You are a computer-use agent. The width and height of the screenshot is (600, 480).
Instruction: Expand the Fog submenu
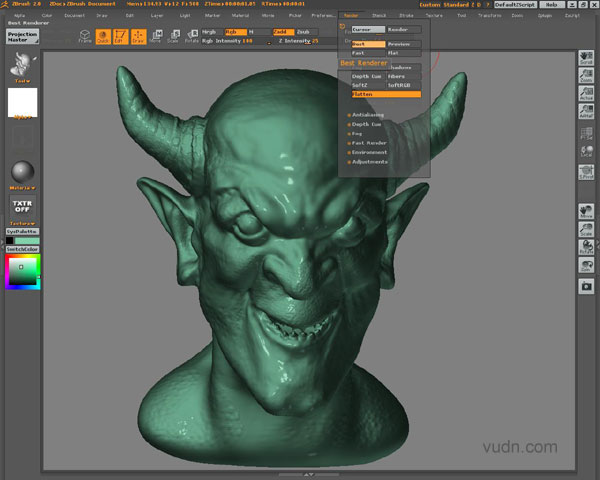pyautogui.click(x=354, y=134)
